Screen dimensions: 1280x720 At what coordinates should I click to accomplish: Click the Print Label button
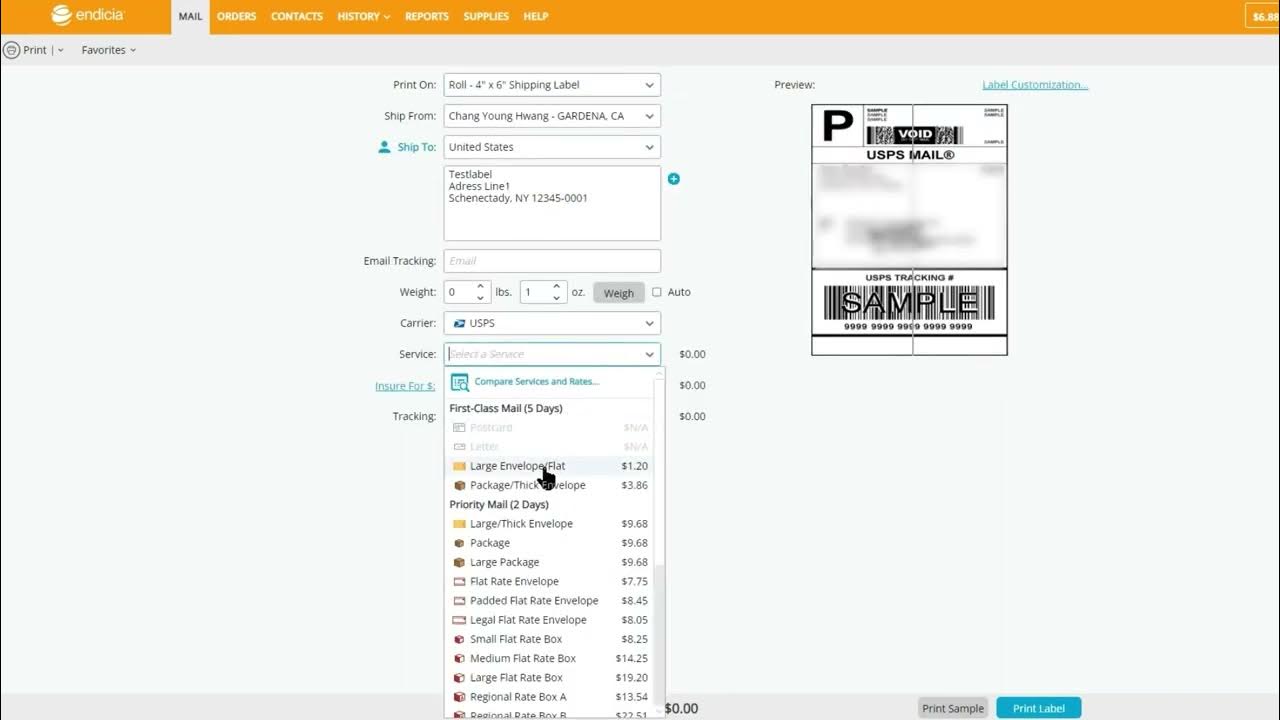click(x=1039, y=708)
